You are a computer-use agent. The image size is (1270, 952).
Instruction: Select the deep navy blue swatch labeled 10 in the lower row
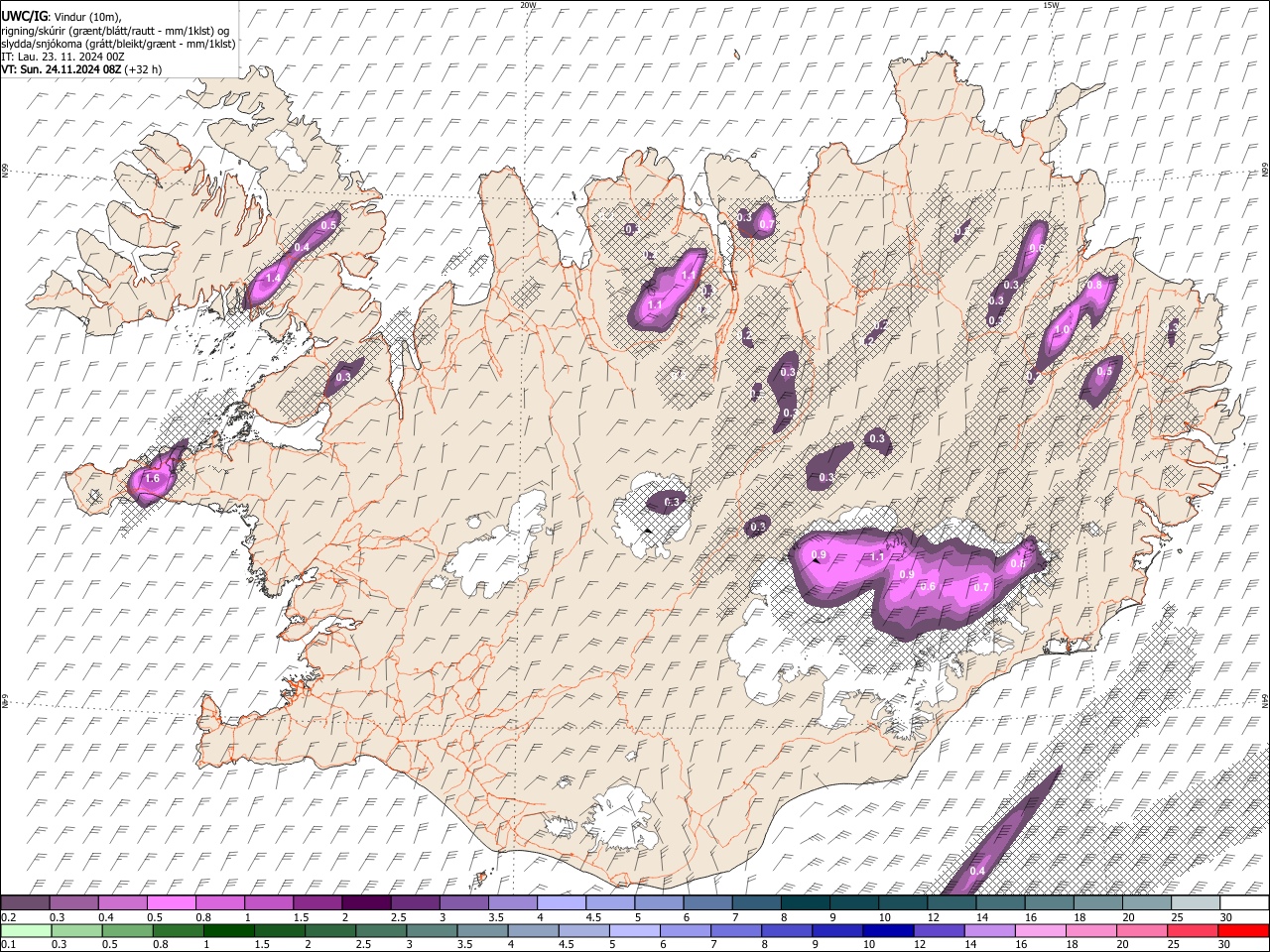[888, 930]
